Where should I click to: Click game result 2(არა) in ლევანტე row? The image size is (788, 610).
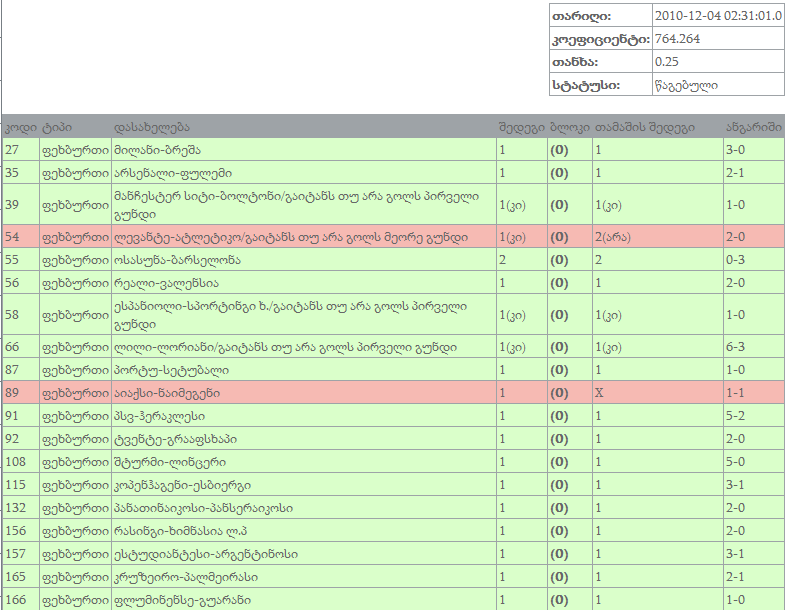(x=613, y=237)
